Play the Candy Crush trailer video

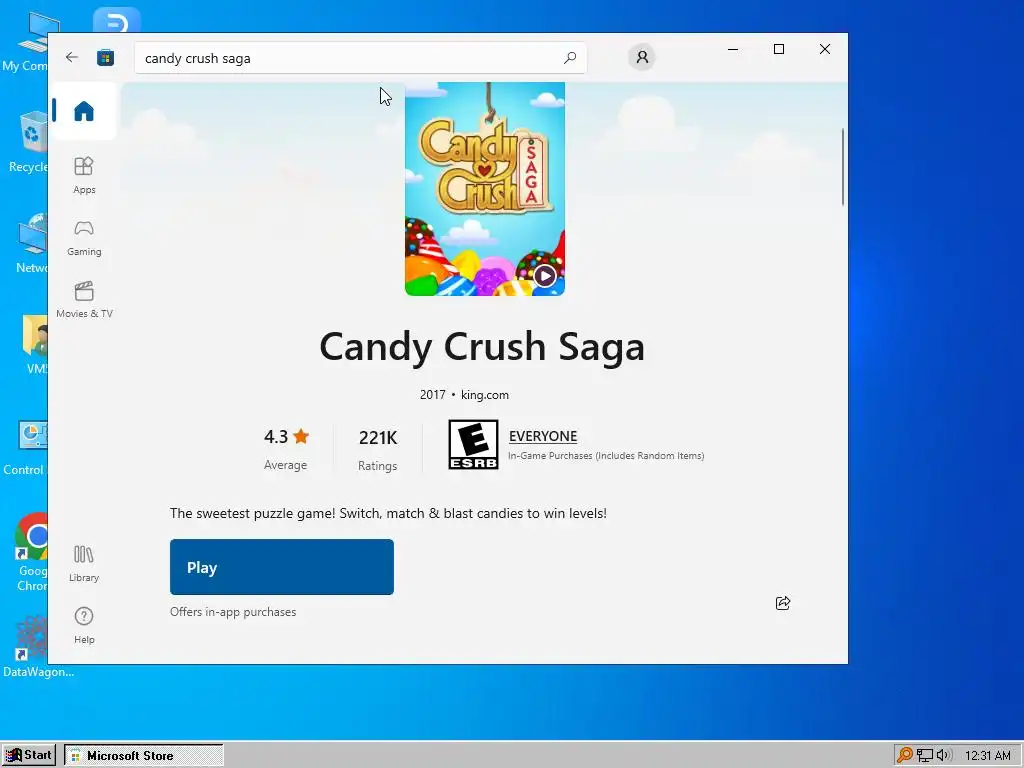coord(545,276)
